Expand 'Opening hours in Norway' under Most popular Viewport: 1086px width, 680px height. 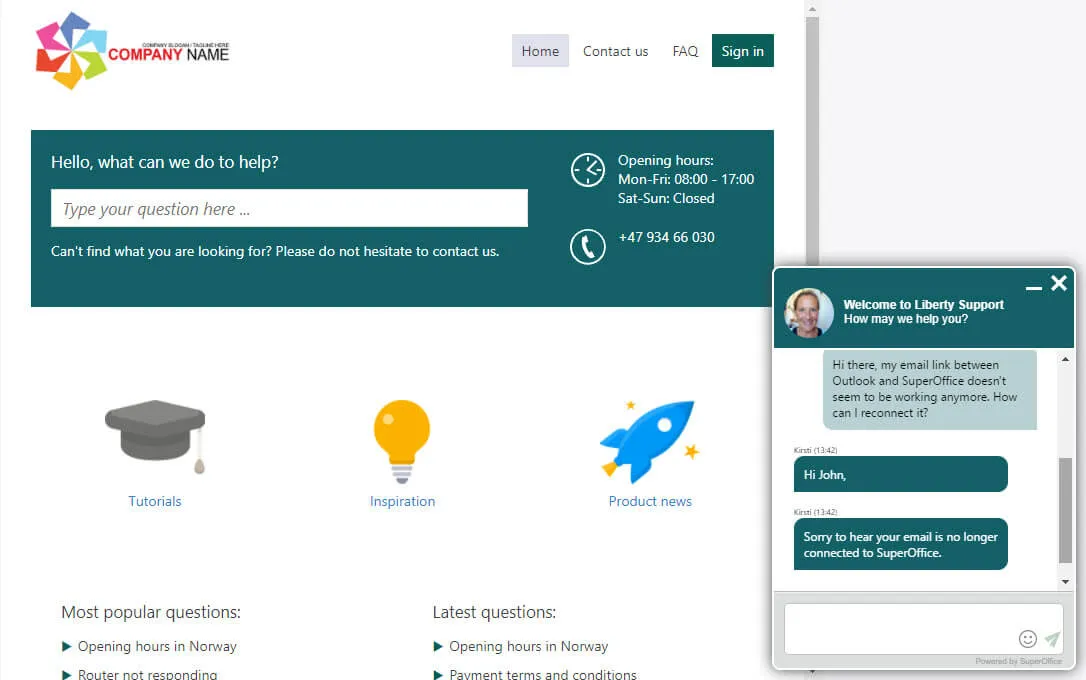(x=157, y=646)
